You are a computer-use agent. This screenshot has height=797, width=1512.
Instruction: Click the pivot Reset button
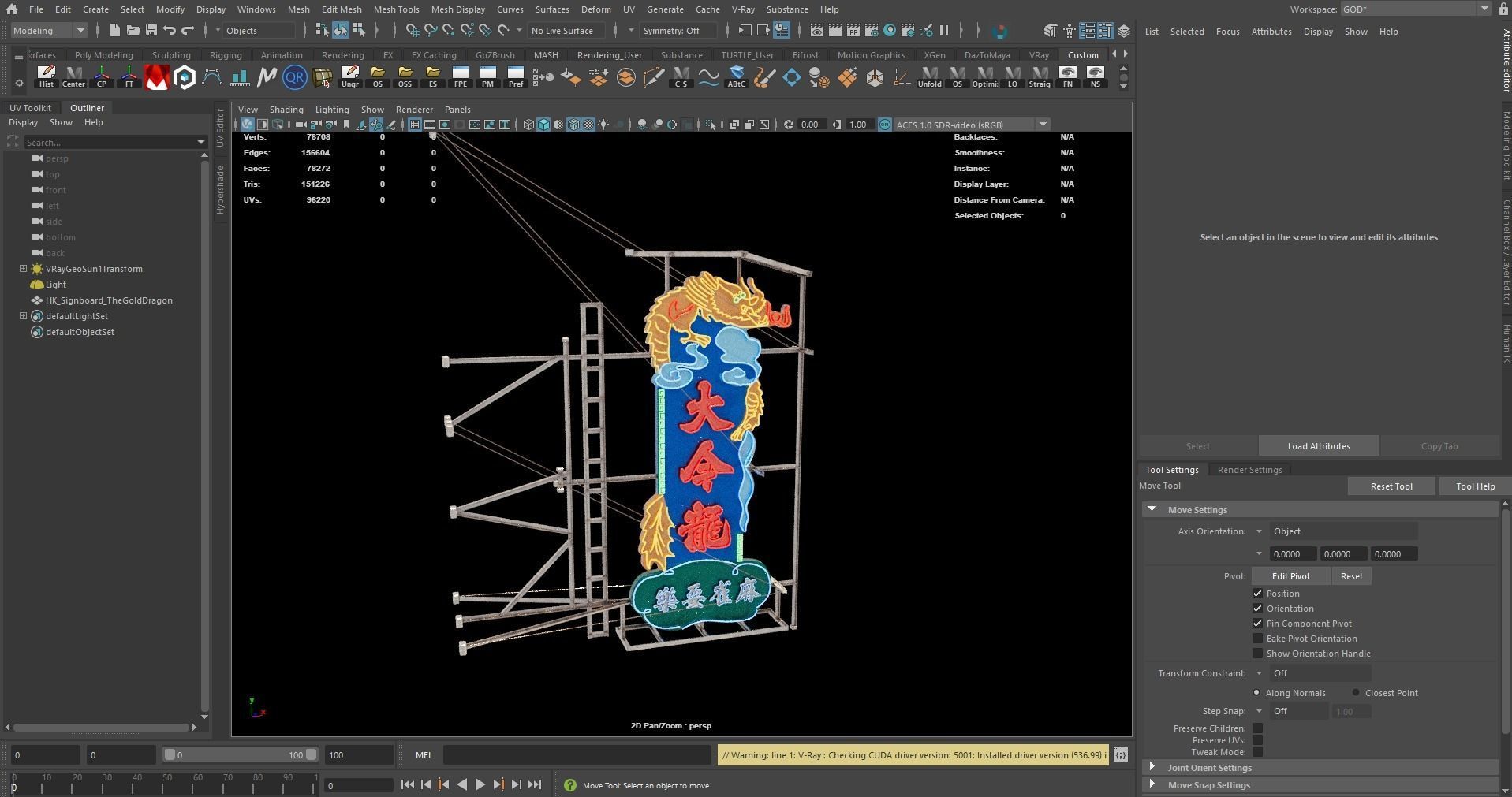click(x=1351, y=576)
